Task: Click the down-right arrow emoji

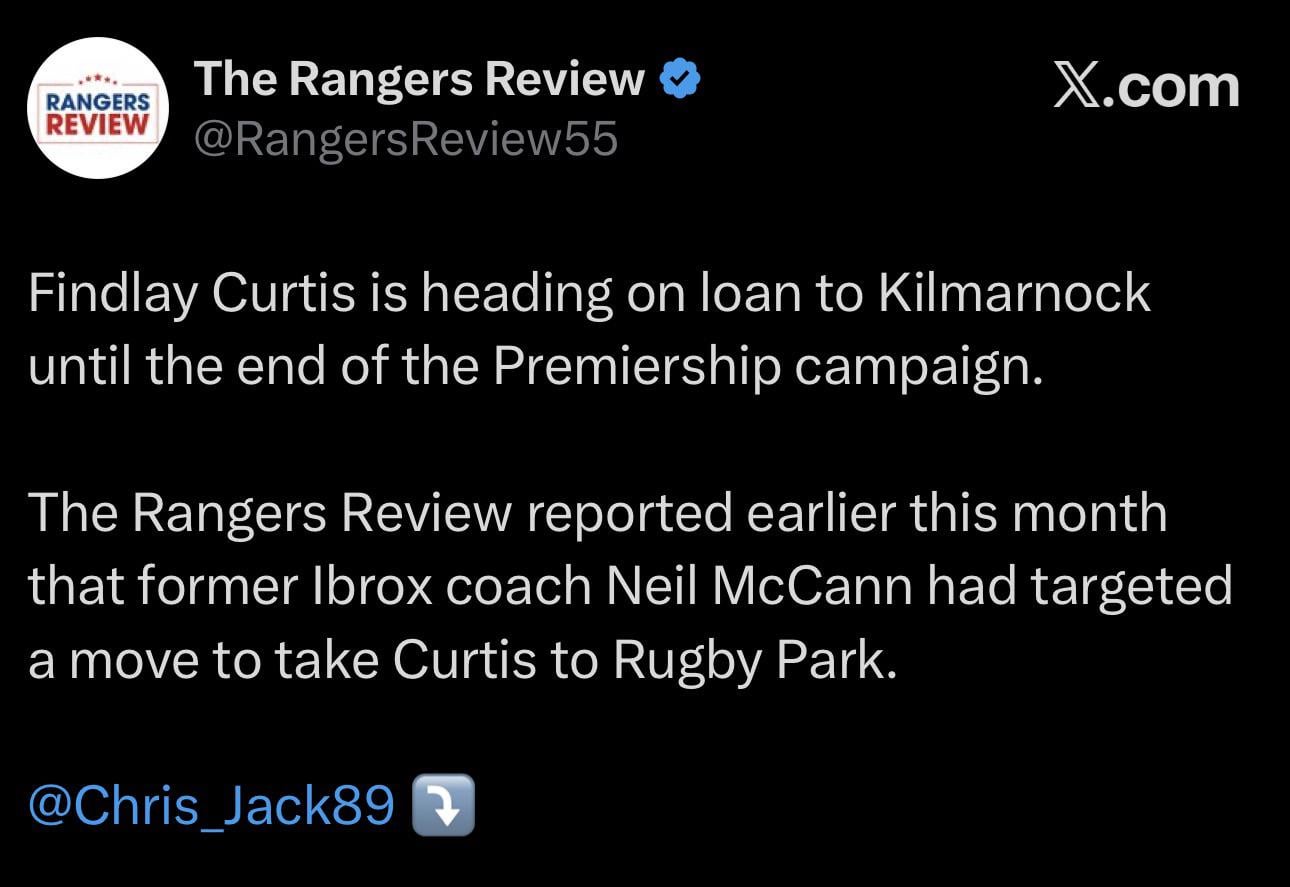Action: click(x=444, y=807)
